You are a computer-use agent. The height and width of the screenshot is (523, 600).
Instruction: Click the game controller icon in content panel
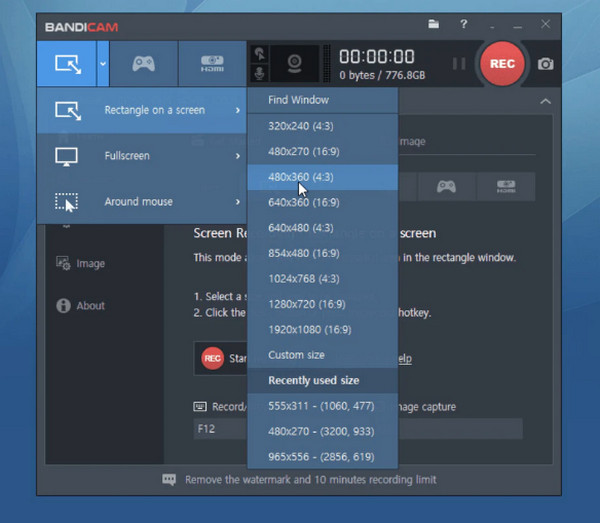pyautogui.click(x=446, y=187)
